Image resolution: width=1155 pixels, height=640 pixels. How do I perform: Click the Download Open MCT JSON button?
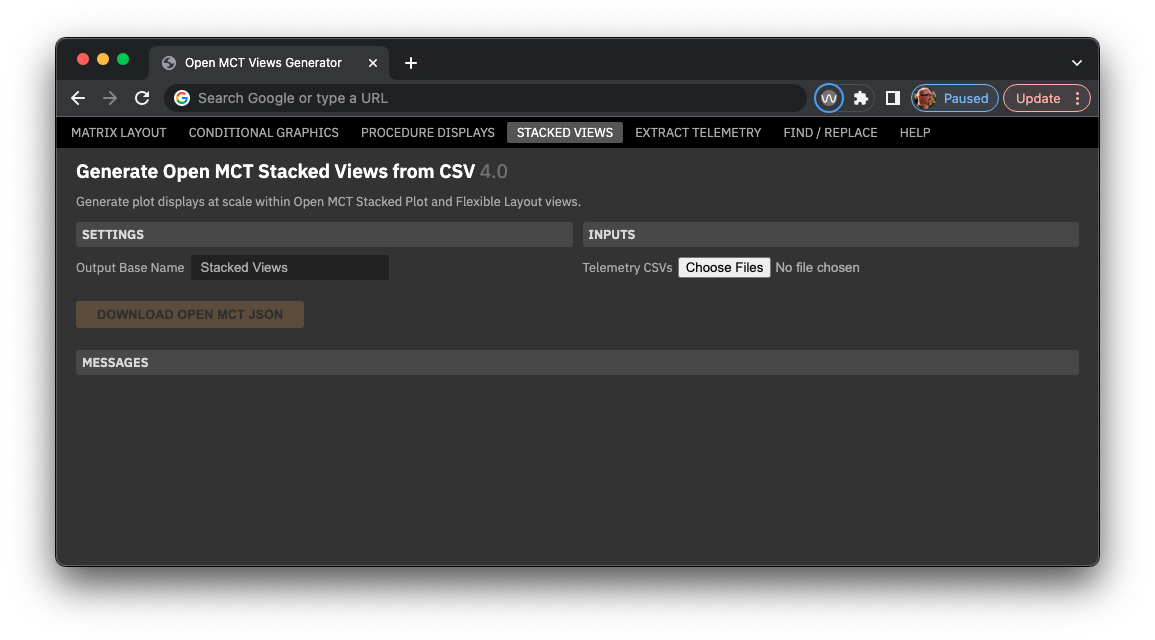pyautogui.click(x=190, y=314)
